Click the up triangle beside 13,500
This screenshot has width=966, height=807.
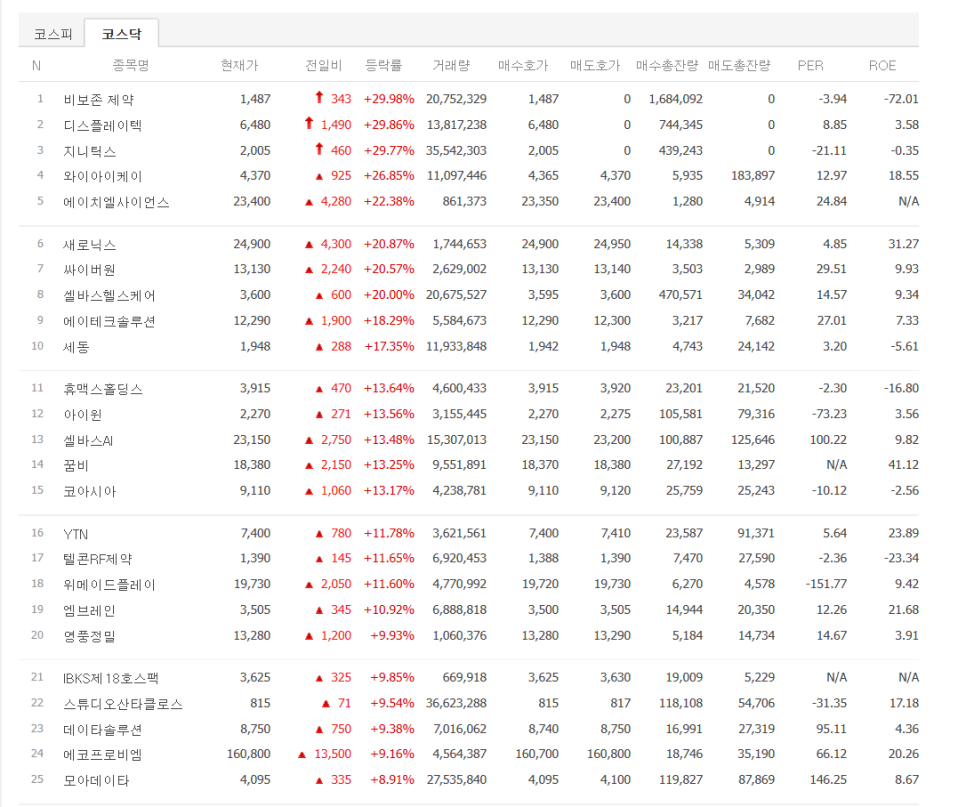pyautogui.click(x=302, y=755)
